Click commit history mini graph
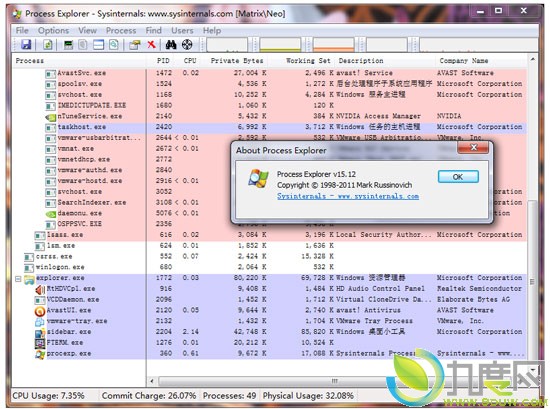This screenshot has width=550, height=409. (x=280, y=45)
